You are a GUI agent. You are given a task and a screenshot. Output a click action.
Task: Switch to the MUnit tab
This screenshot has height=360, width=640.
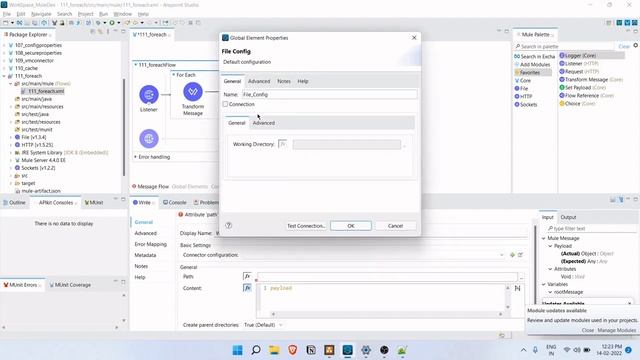(94, 202)
